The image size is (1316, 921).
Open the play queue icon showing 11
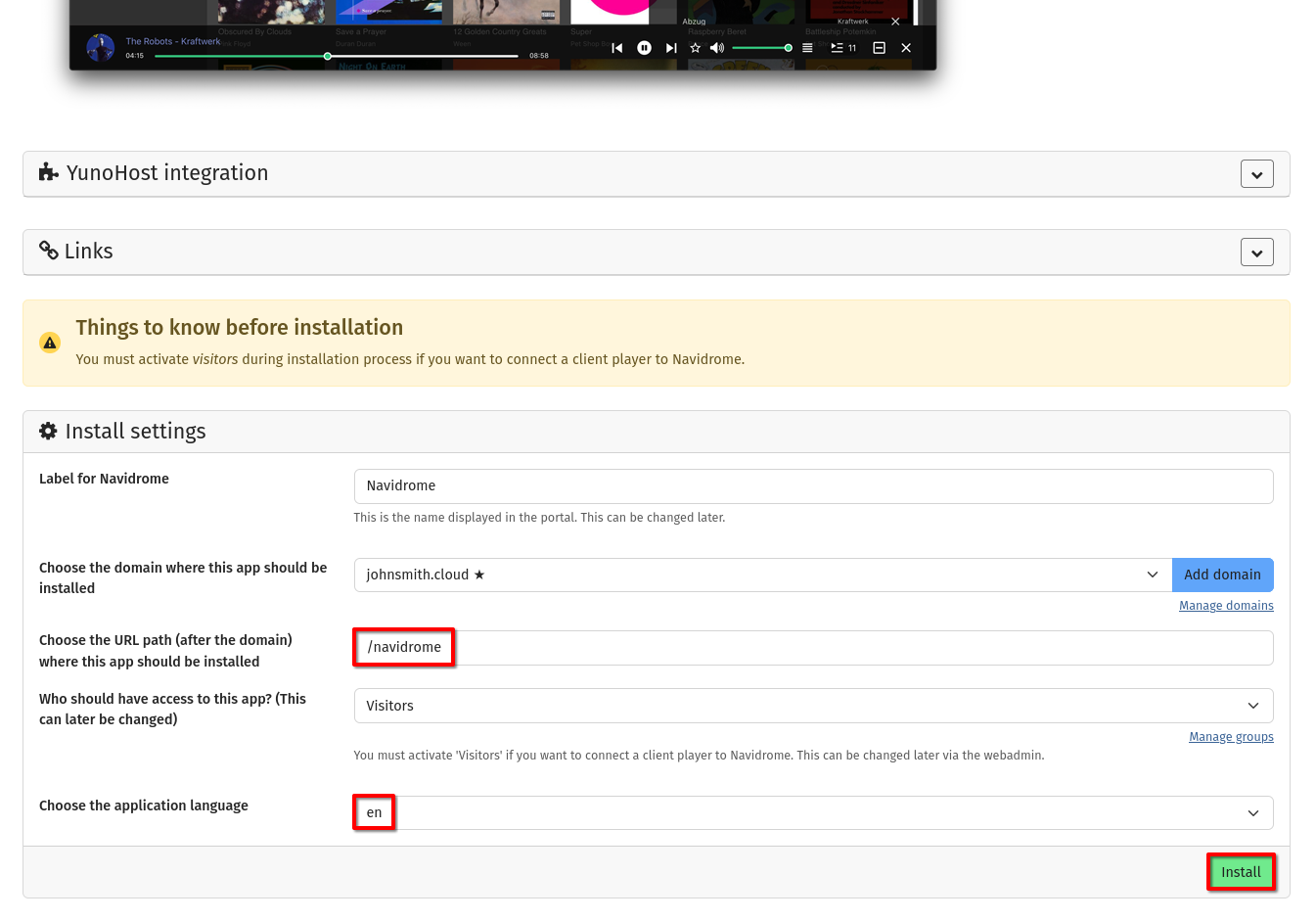pos(842,48)
